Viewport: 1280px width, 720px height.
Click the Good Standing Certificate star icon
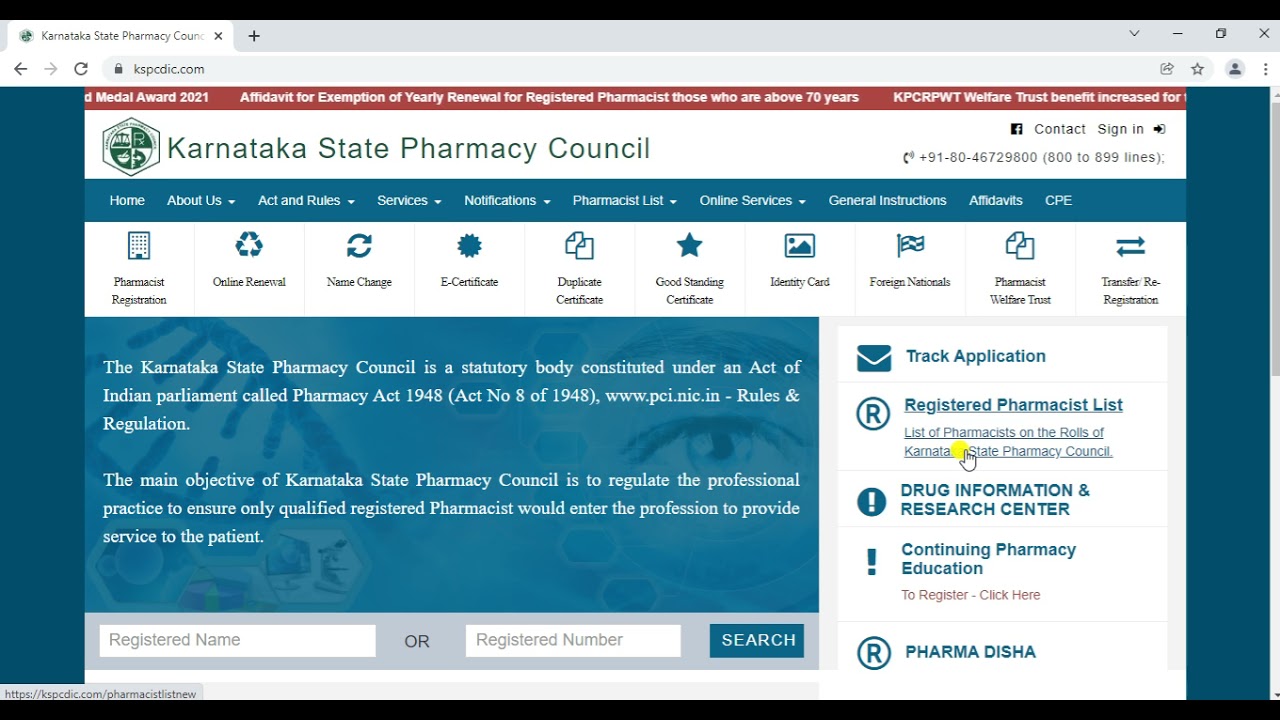pyautogui.click(x=690, y=245)
